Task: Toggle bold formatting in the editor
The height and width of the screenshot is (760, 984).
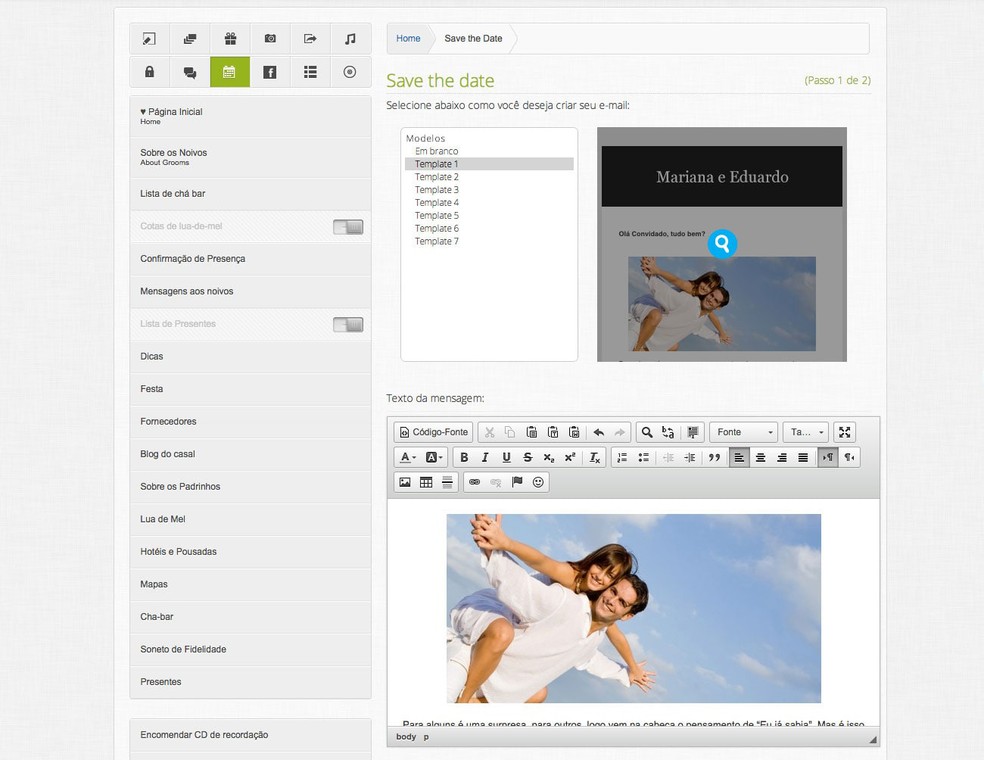Action: coord(464,457)
